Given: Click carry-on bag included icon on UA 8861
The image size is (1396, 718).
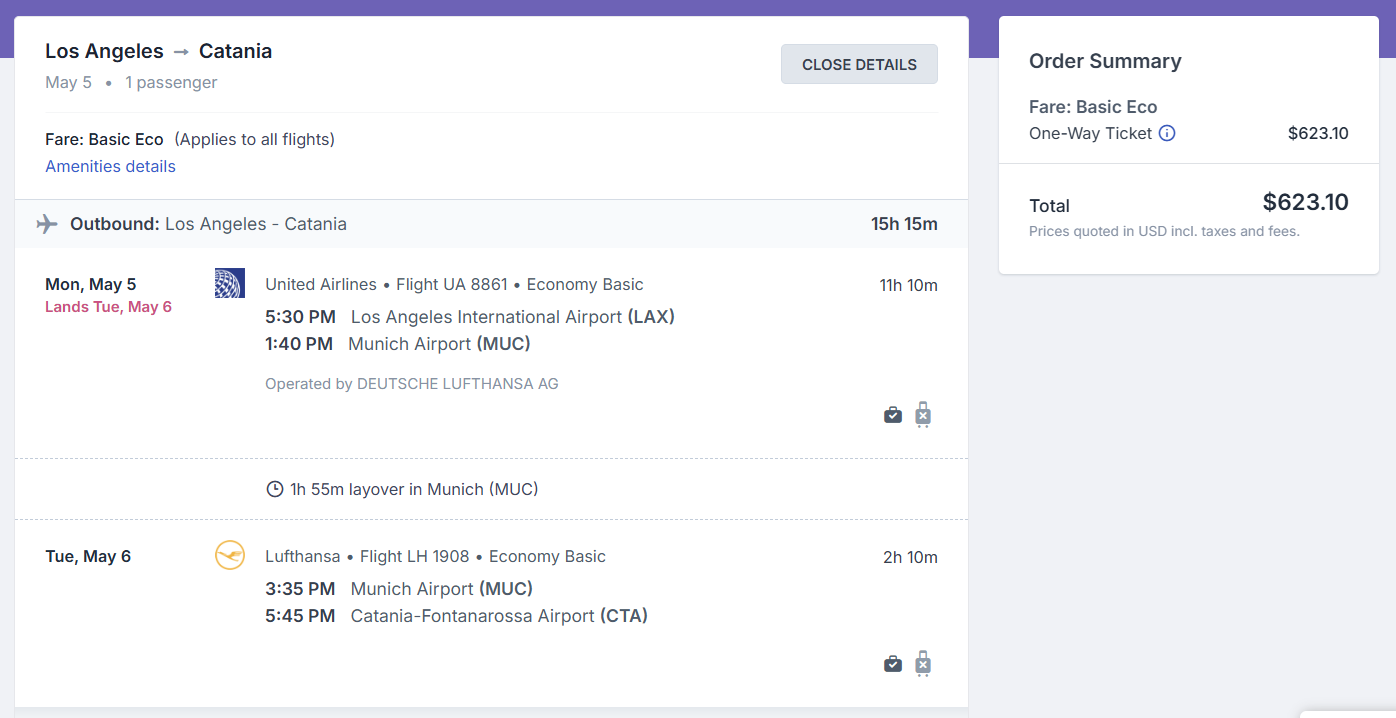Looking at the screenshot, I should click(893, 415).
